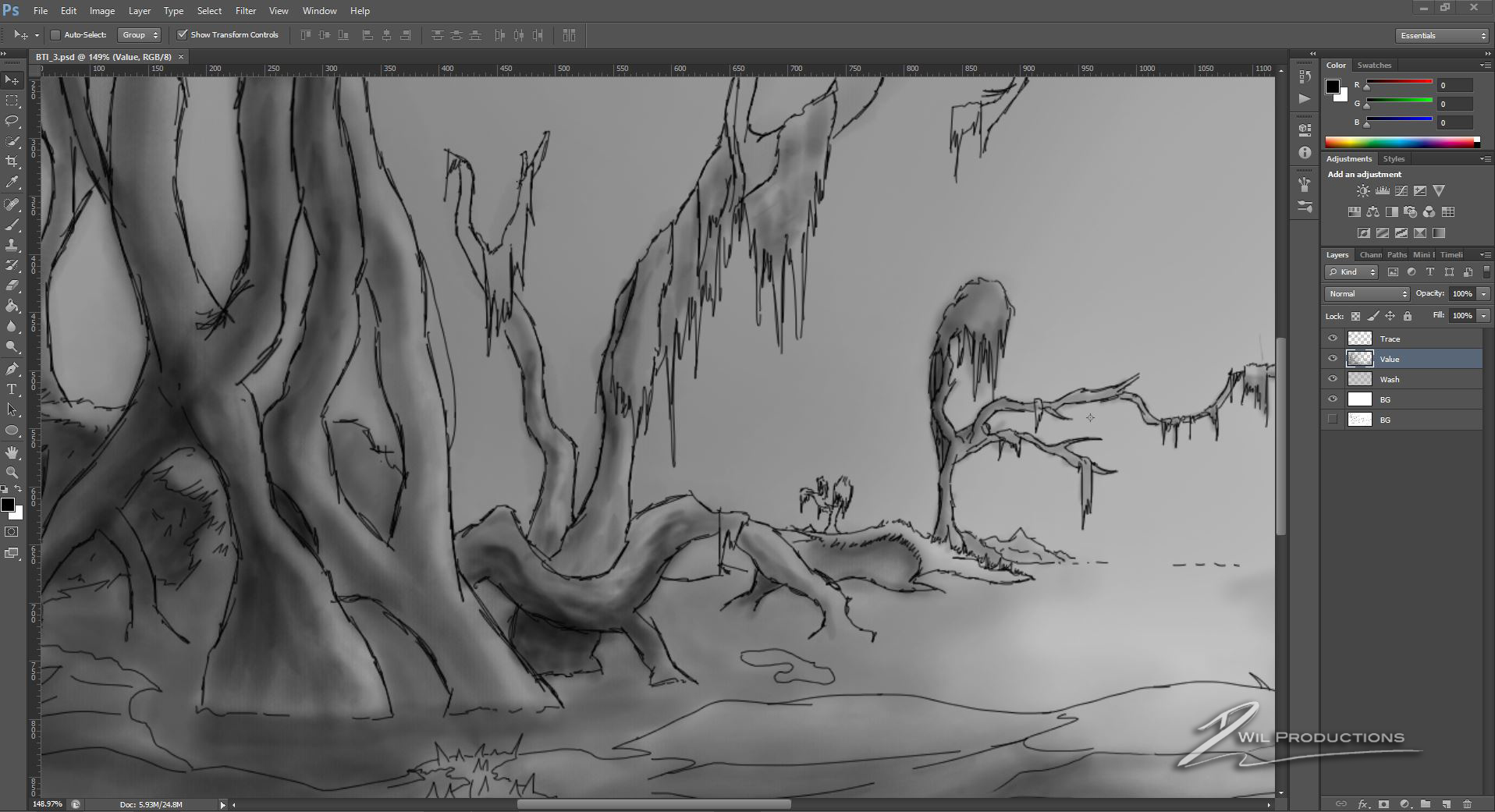Select the History Brush tool
Image resolution: width=1495 pixels, height=812 pixels.
click(x=12, y=265)
